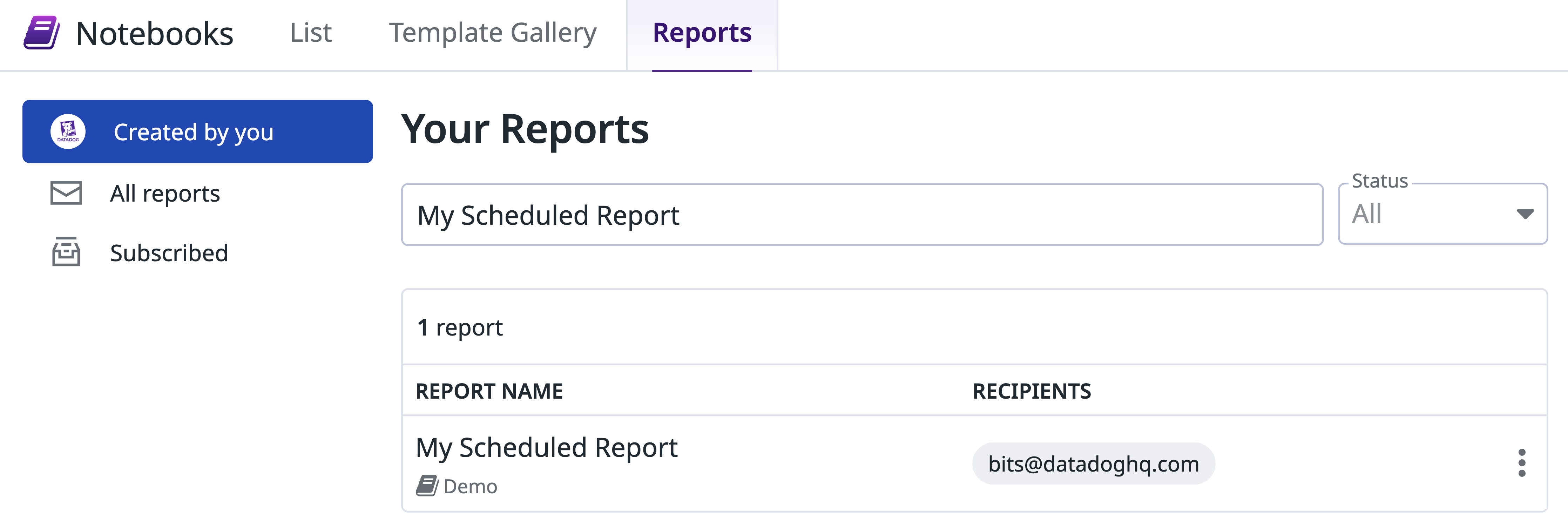This screenshot has width=1568, height=528.
Task: Open the Demo notebook link
Action: [470, 487]
